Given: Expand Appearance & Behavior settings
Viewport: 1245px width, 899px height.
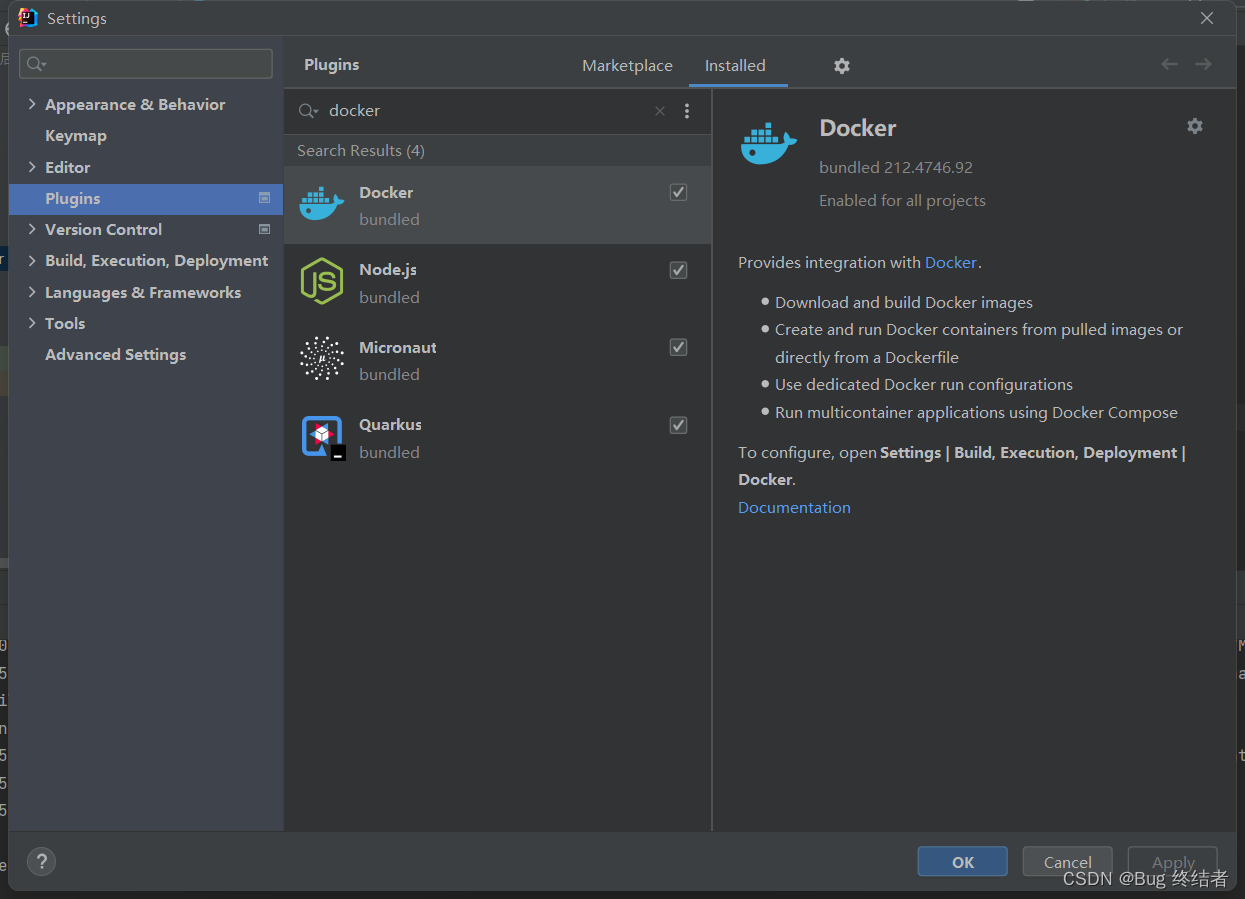Looking at the screenshot, I should 32,105.
